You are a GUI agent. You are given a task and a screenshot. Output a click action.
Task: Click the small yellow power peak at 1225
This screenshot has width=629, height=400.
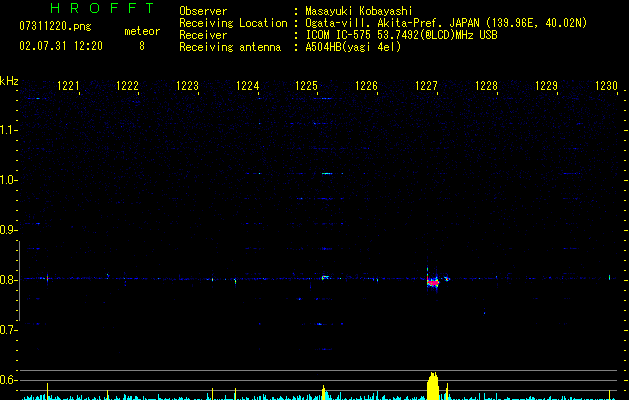tap(324, 392)
